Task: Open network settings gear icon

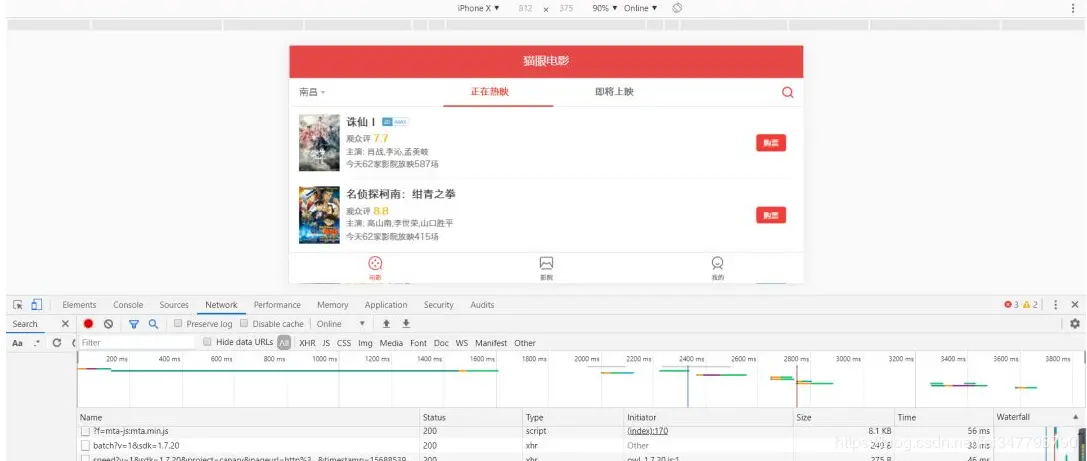Action: pyautogui.click(x=1075, y=324)
